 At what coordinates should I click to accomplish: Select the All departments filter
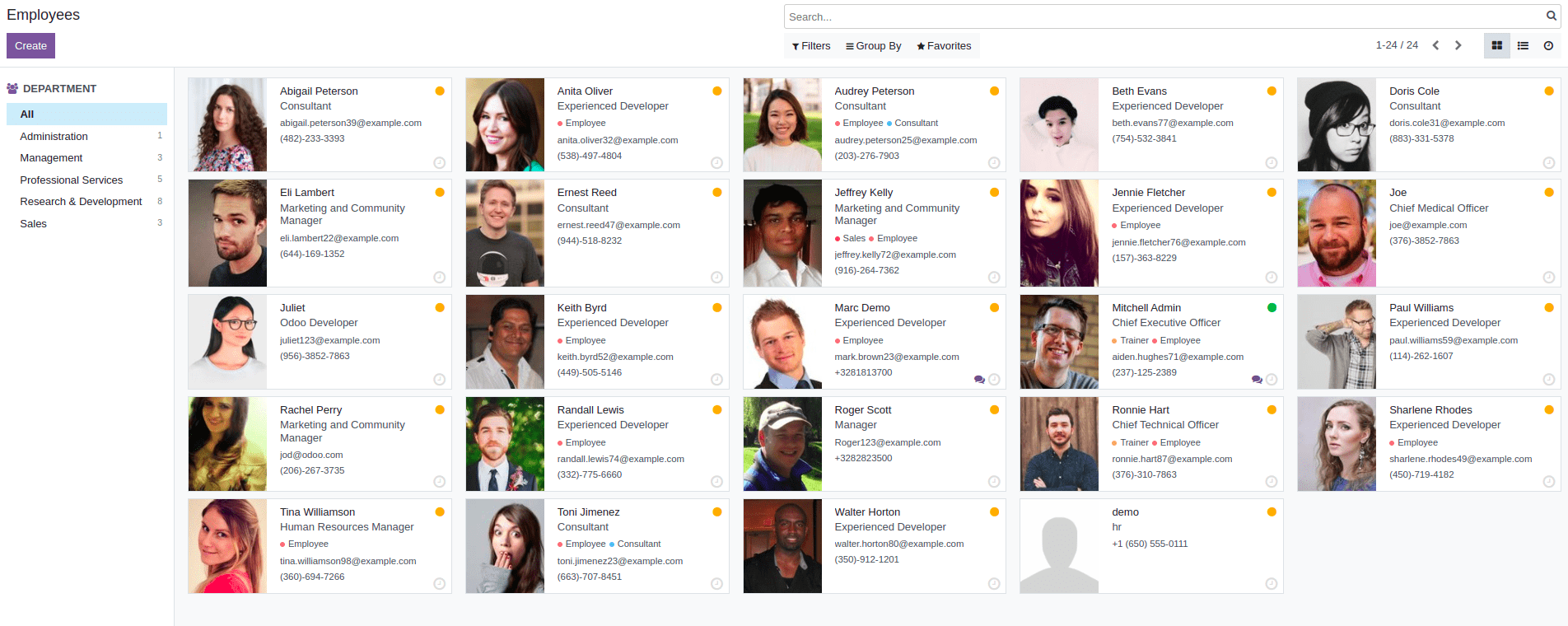pos(27,114)
